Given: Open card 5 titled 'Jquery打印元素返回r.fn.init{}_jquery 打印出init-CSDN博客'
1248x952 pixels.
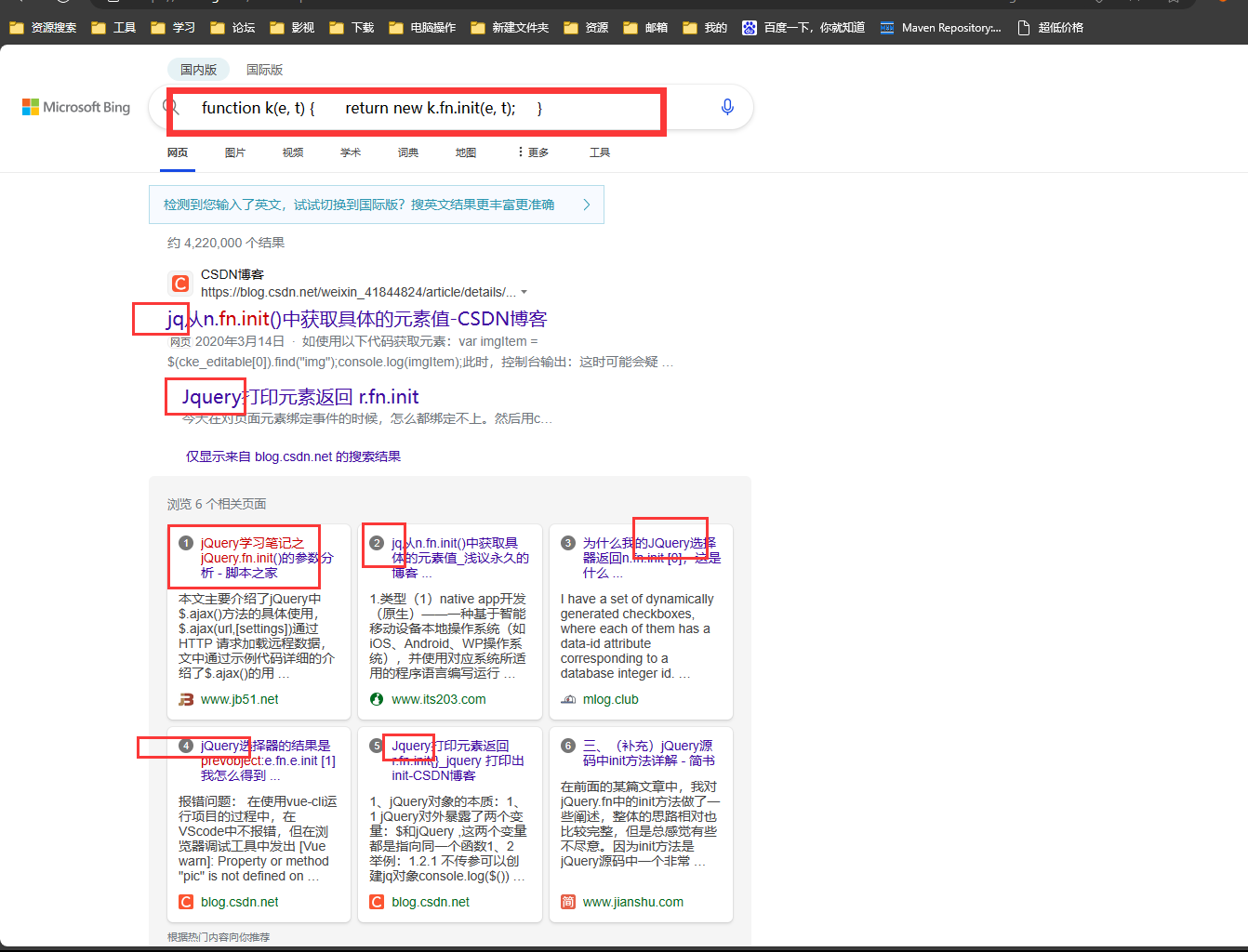Looking at the screenshot, I should point(458,760).
